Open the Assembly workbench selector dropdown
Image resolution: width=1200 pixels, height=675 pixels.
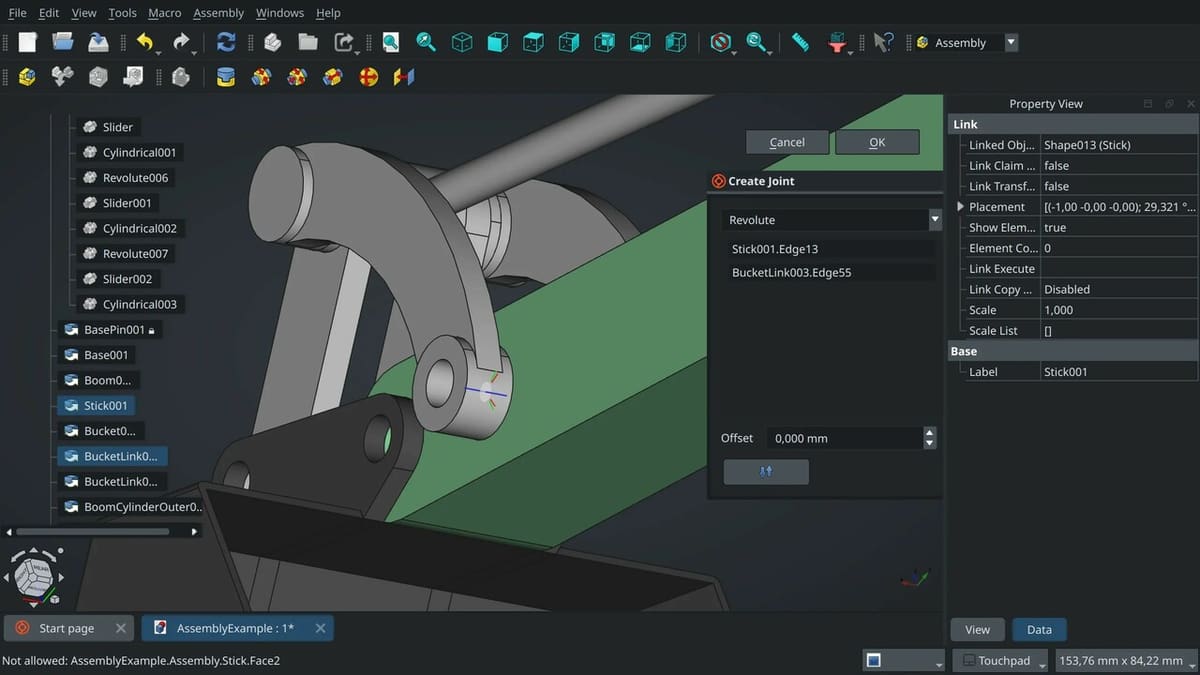[x=1011, y=42]
